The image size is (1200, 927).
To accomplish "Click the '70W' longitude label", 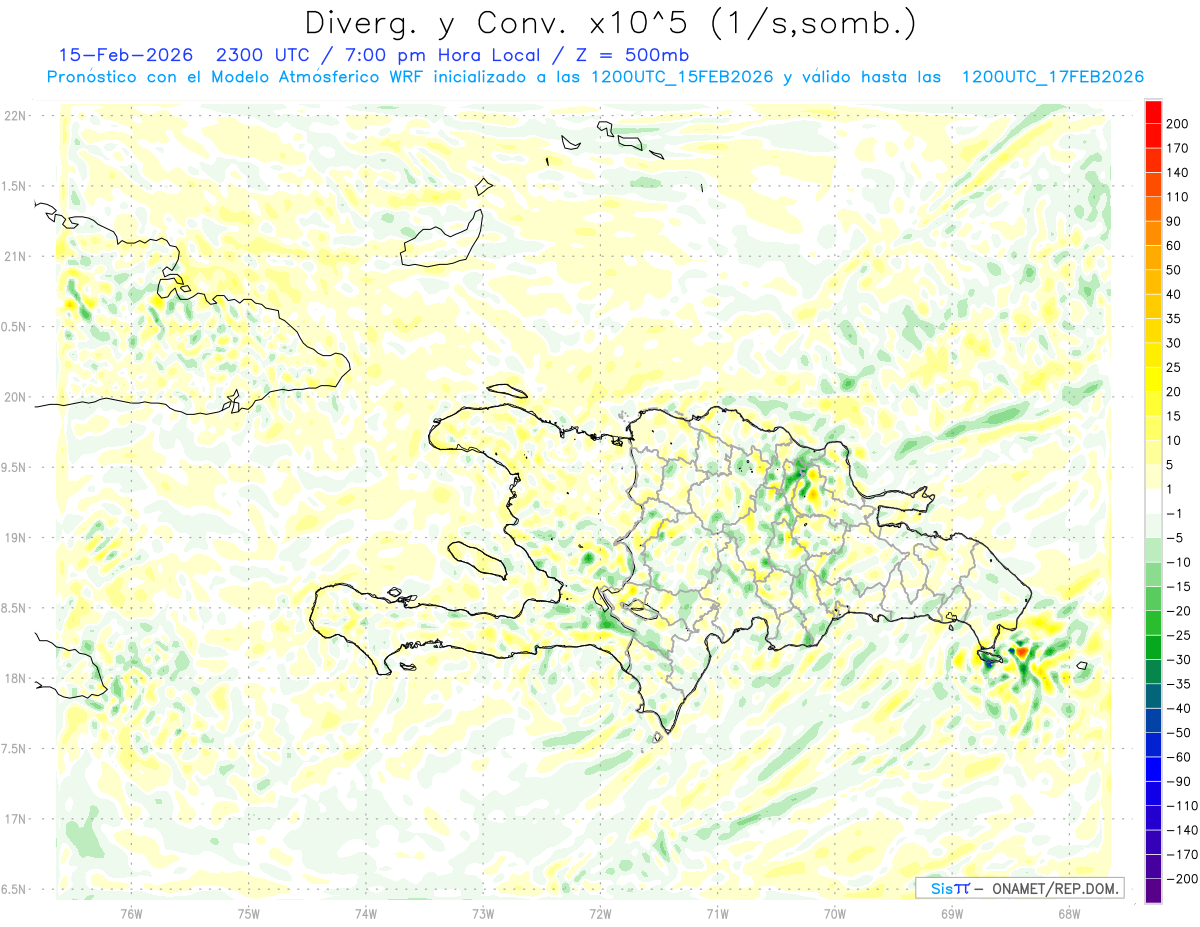I will click(x=835, y=914).
